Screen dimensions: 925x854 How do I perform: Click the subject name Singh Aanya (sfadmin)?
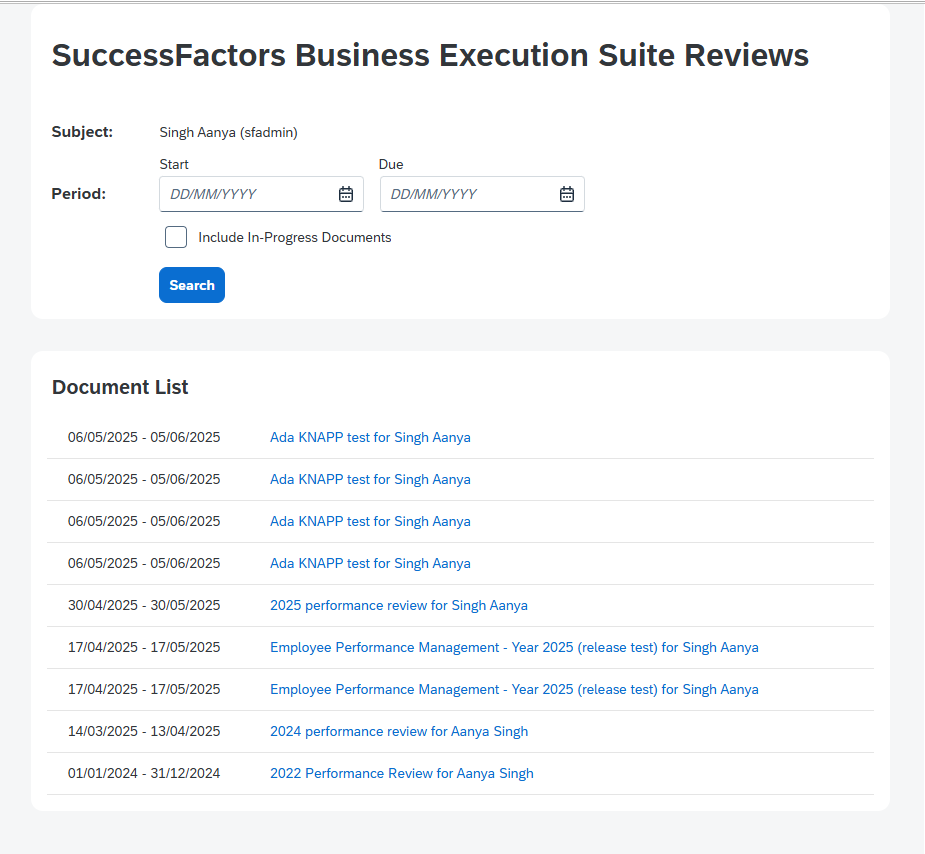pyautogui.click(x=228, y=133)
